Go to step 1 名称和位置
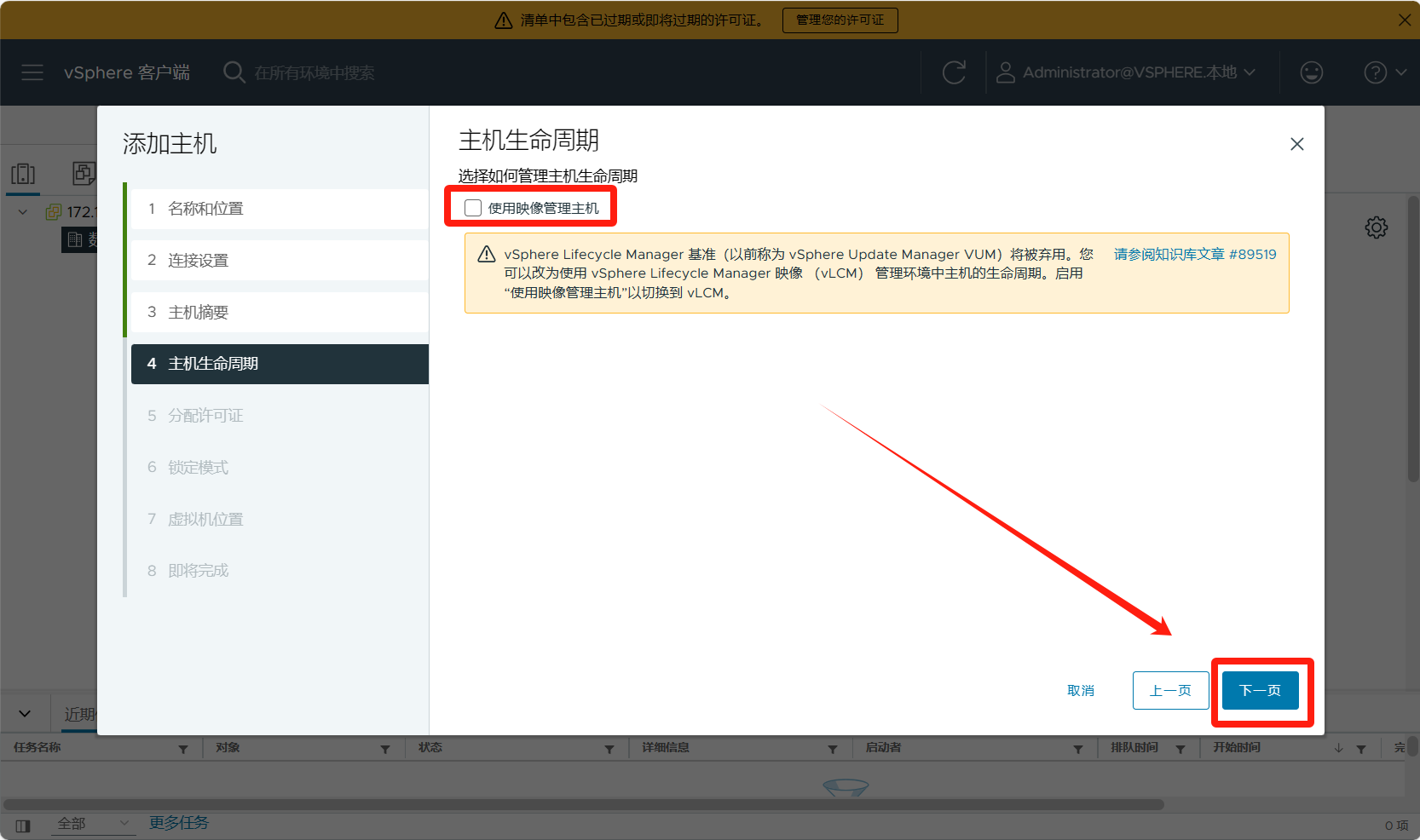 pyautogui.click(x=205, y=209)
